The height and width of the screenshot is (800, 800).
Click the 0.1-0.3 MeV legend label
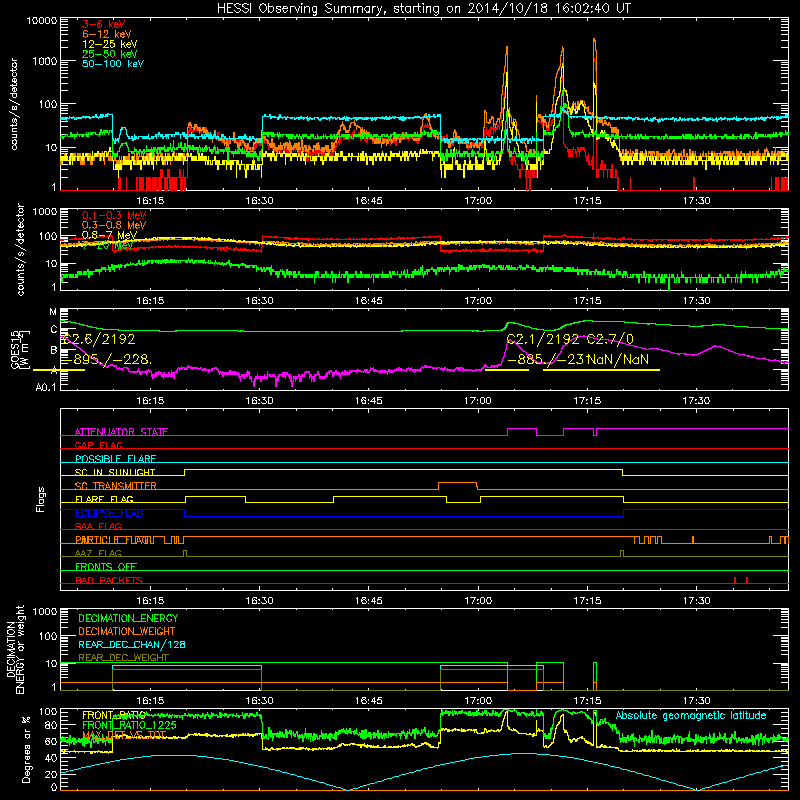[x=114, y=215]
